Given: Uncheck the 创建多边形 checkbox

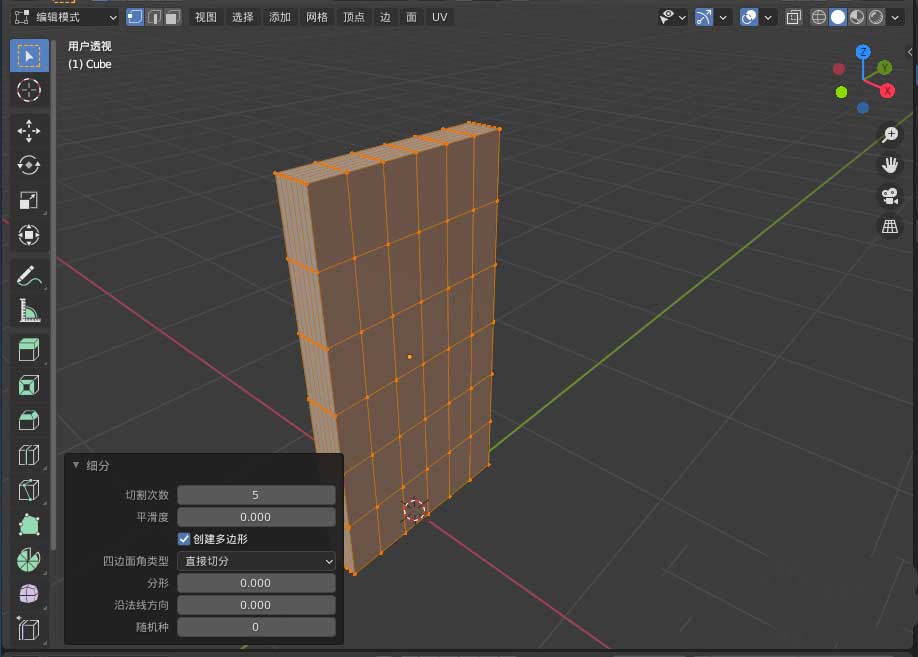Looking at the screenshot, I should coord(184,539).
